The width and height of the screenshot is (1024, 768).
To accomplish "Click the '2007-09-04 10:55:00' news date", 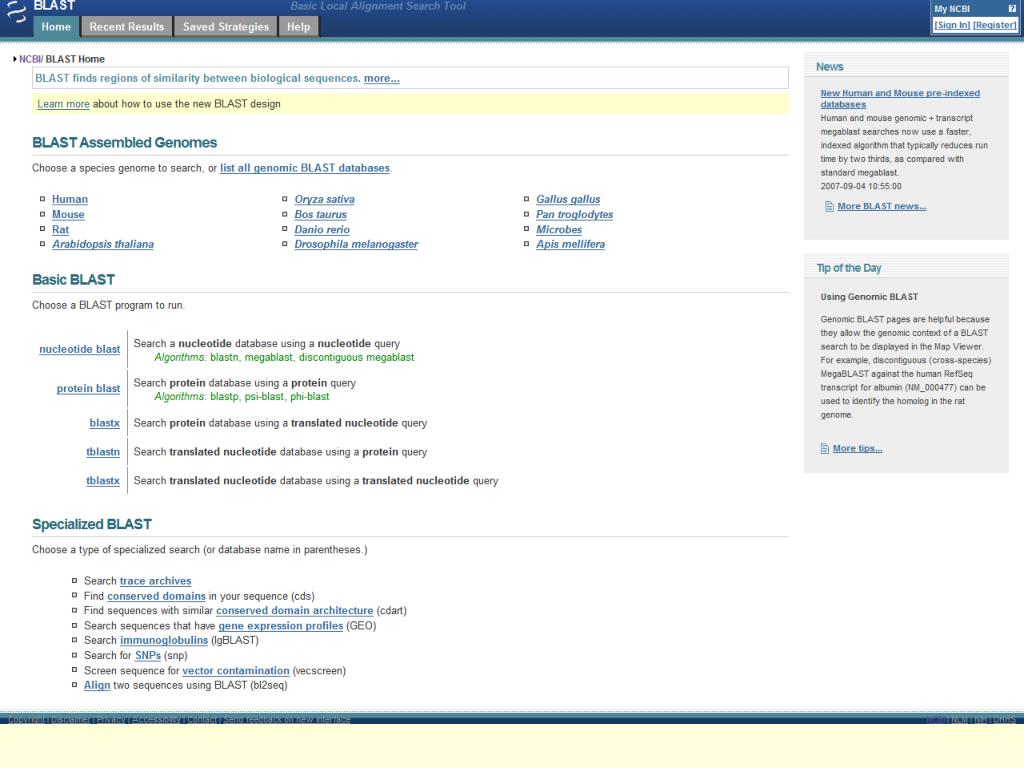I will 861,187.
